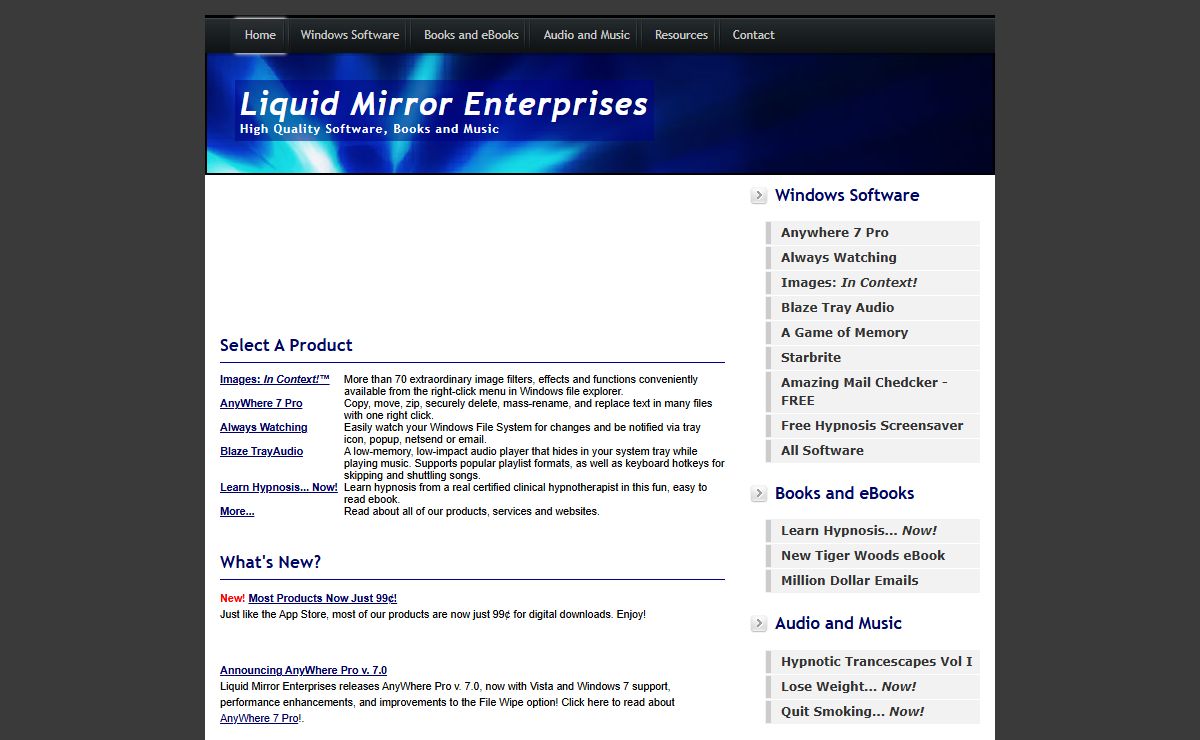Screen dimensions: 1200x740
Task: Click the Audio and Music sidebar heading
Action: click(838, 624)
